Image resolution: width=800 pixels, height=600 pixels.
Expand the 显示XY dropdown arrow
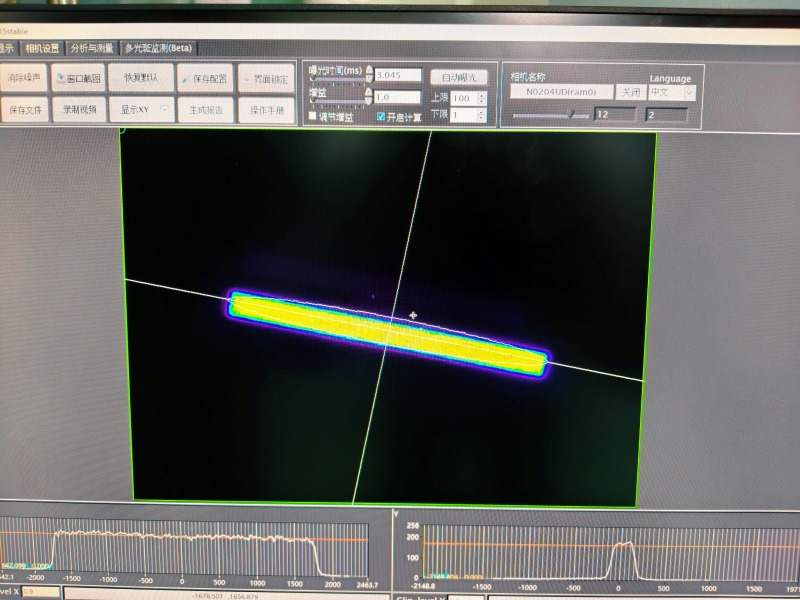[x=164, y=109]
